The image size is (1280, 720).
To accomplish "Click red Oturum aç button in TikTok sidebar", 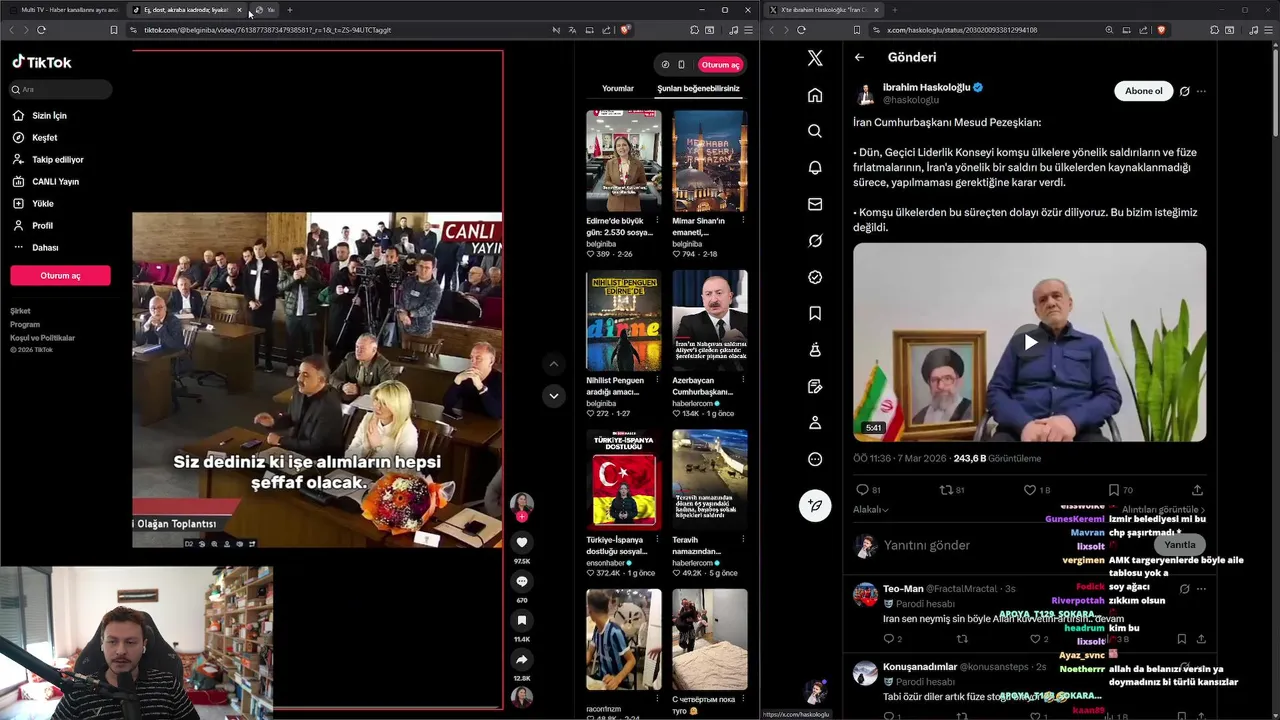I will 60,276.
